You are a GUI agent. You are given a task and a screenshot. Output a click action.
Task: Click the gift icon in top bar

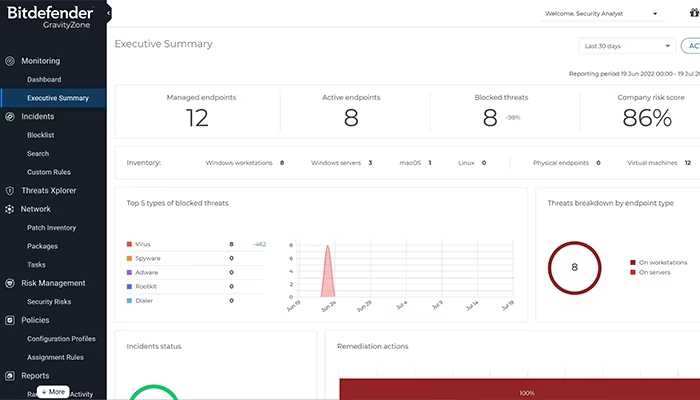point(694,13)
